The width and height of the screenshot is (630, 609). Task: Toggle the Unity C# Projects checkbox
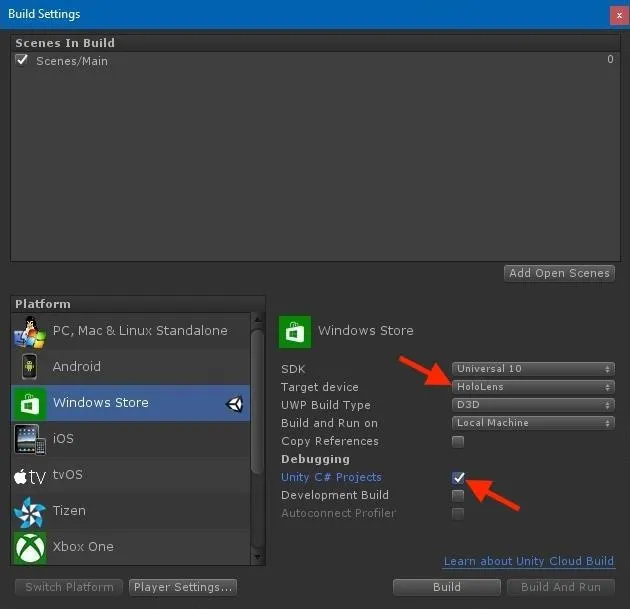click(x=458, y=477)
